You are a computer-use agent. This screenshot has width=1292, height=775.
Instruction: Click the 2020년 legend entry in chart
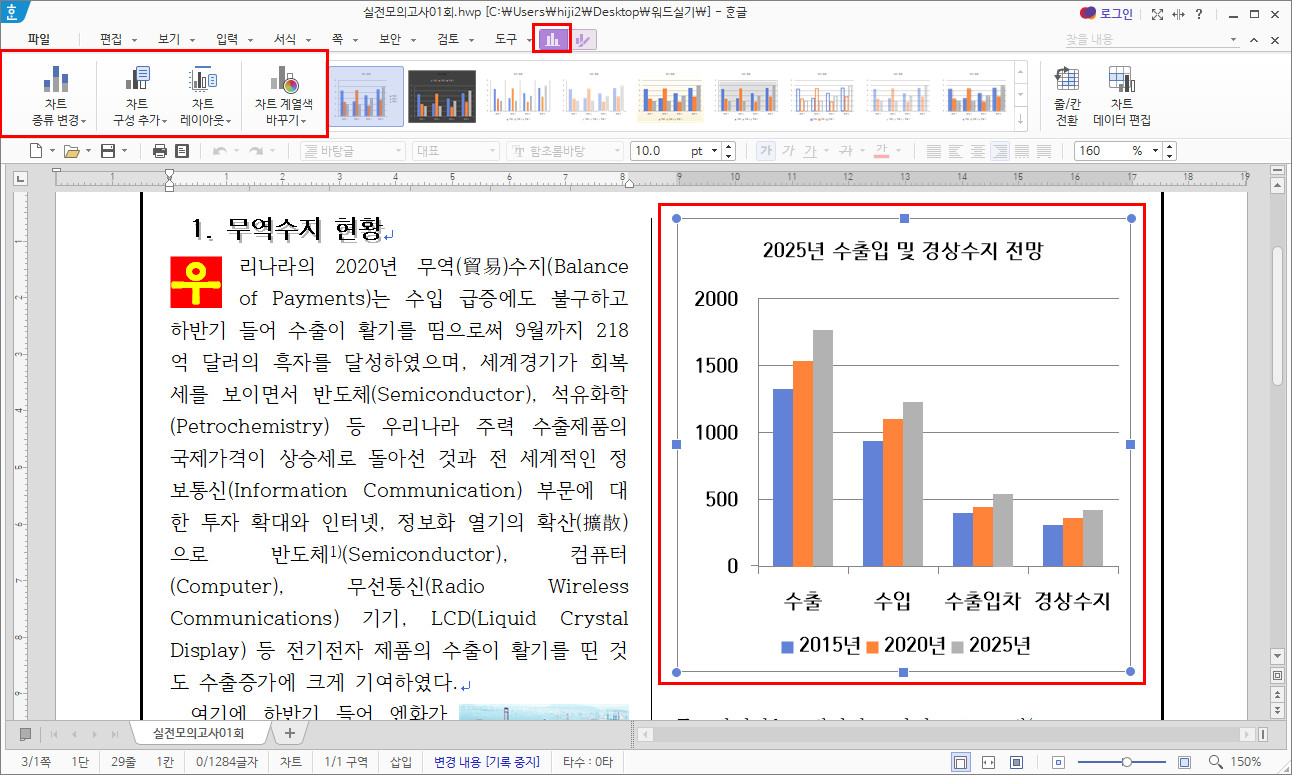click(x=906, y=645)
